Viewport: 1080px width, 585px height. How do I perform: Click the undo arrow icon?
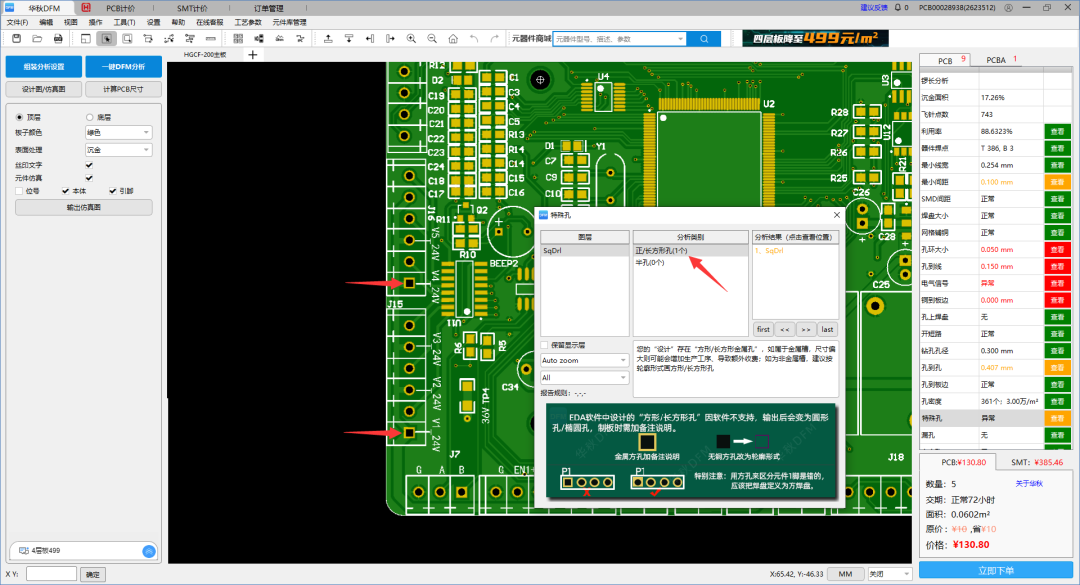pyautogui.click(x=474, y=39)
